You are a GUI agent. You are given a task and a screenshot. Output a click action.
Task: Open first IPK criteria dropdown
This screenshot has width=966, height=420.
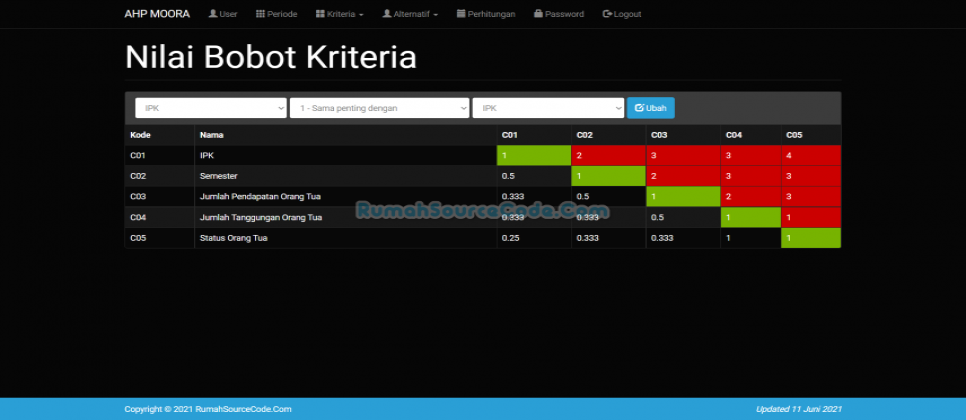coord(211,108)
